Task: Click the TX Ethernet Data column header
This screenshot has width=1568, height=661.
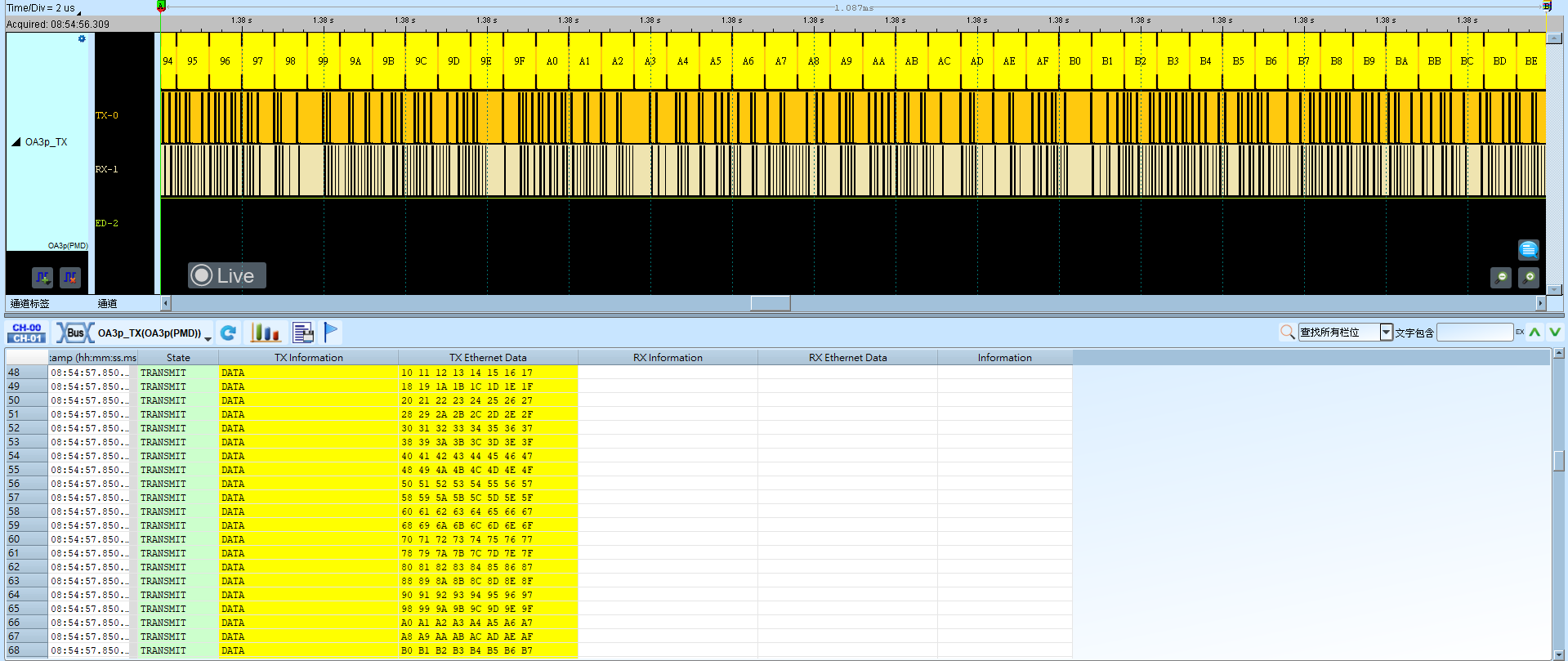Action: [x=488, y=357]
